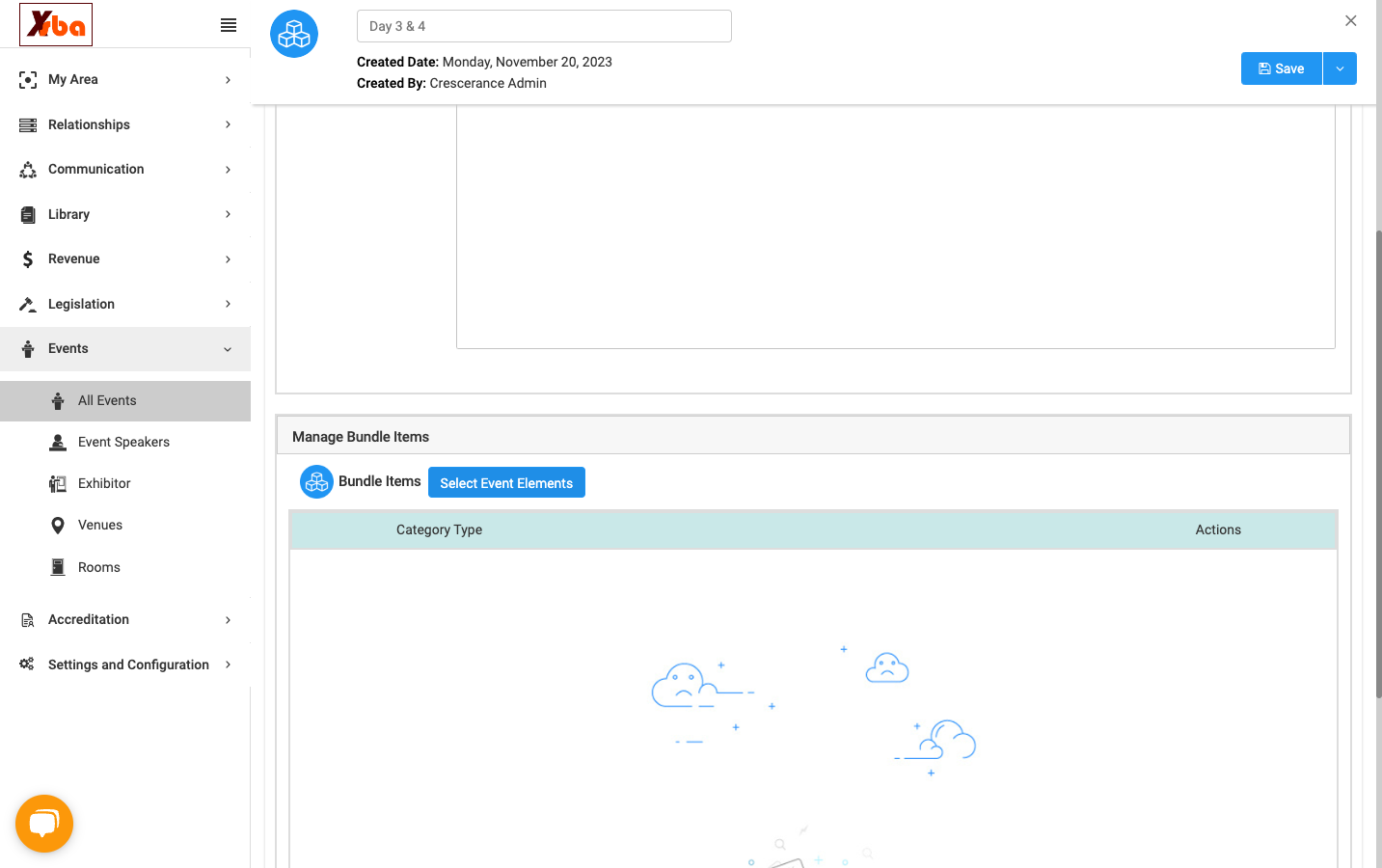This screenshot has width=1382, height=868.
Task: Click the Event Speakers icon
Action: [58, 442]
